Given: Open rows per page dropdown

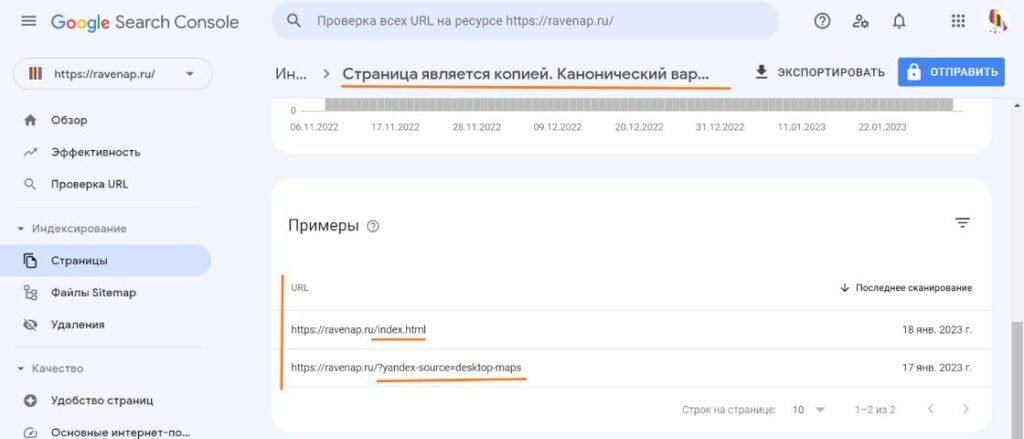Looking at the screenshot, I should pos(808,410).
